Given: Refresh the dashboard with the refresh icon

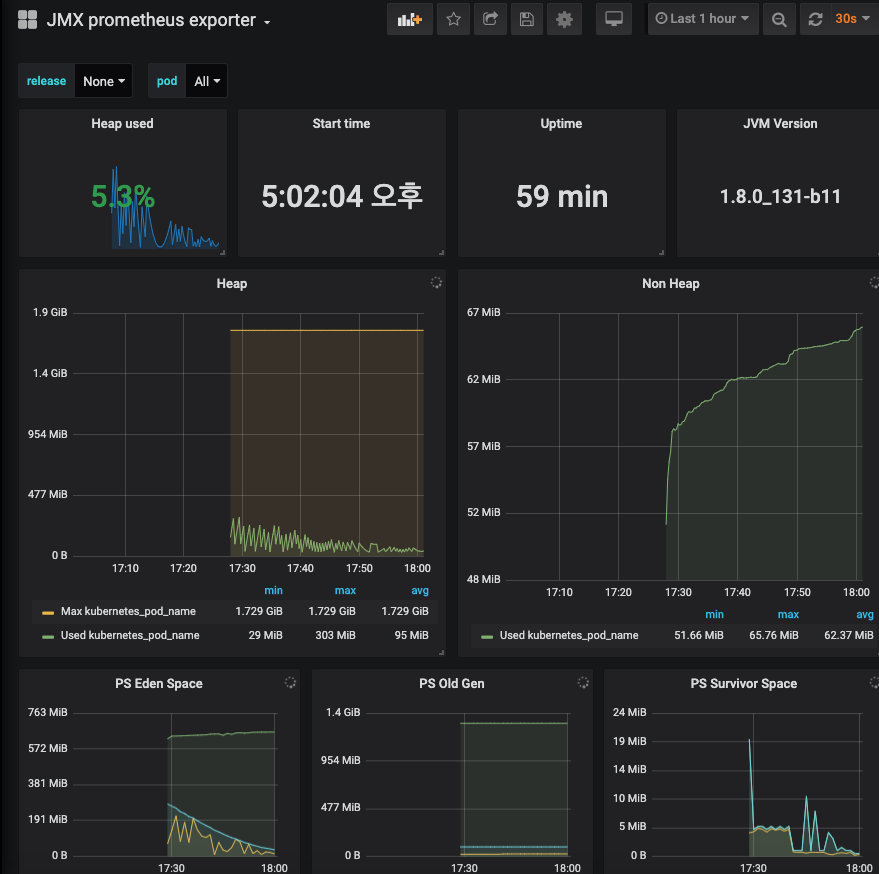Looking at the screenshot, I should (817, 18).
